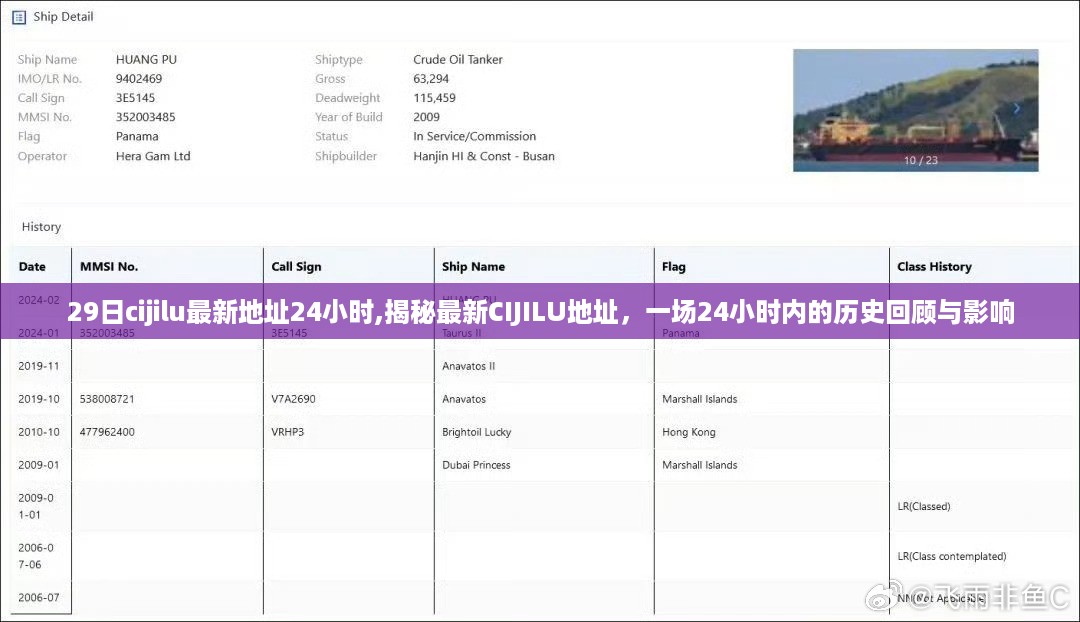Click the Weibo watermark logo
1080x622 pixels.
(882, 597)
